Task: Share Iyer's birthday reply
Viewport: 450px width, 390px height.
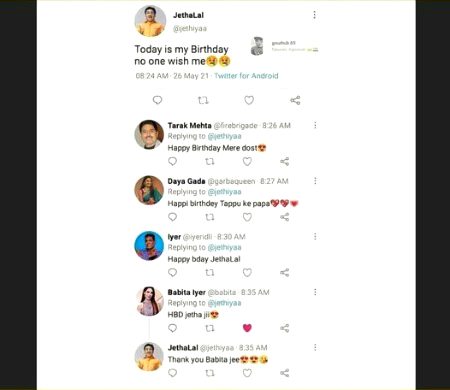Action: (284, 273)
